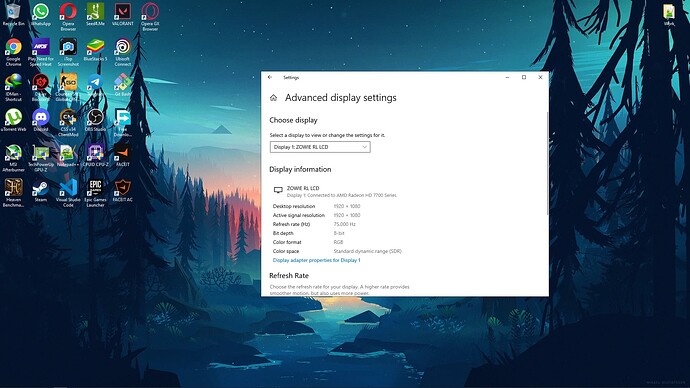
Task: Select the Git Bash shortcut
Action: click(x=123, y=85)
